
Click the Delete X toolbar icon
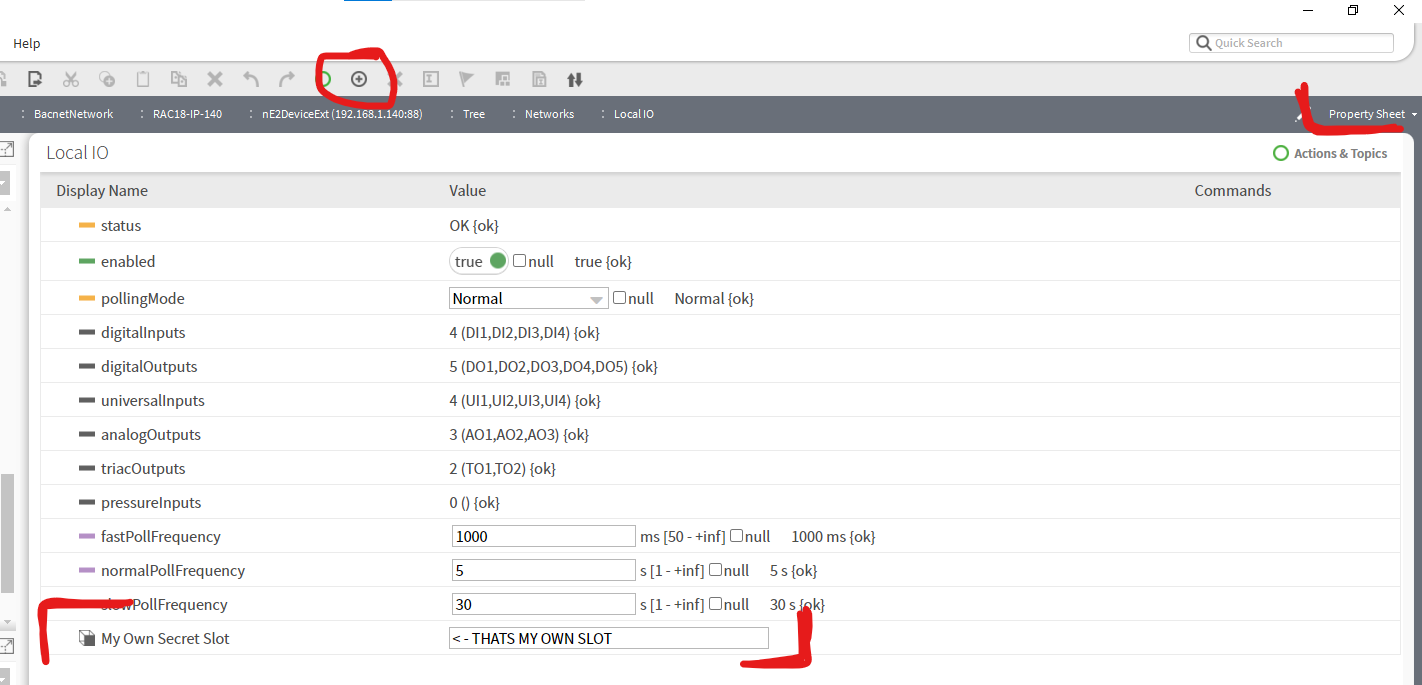click(215, 79)
